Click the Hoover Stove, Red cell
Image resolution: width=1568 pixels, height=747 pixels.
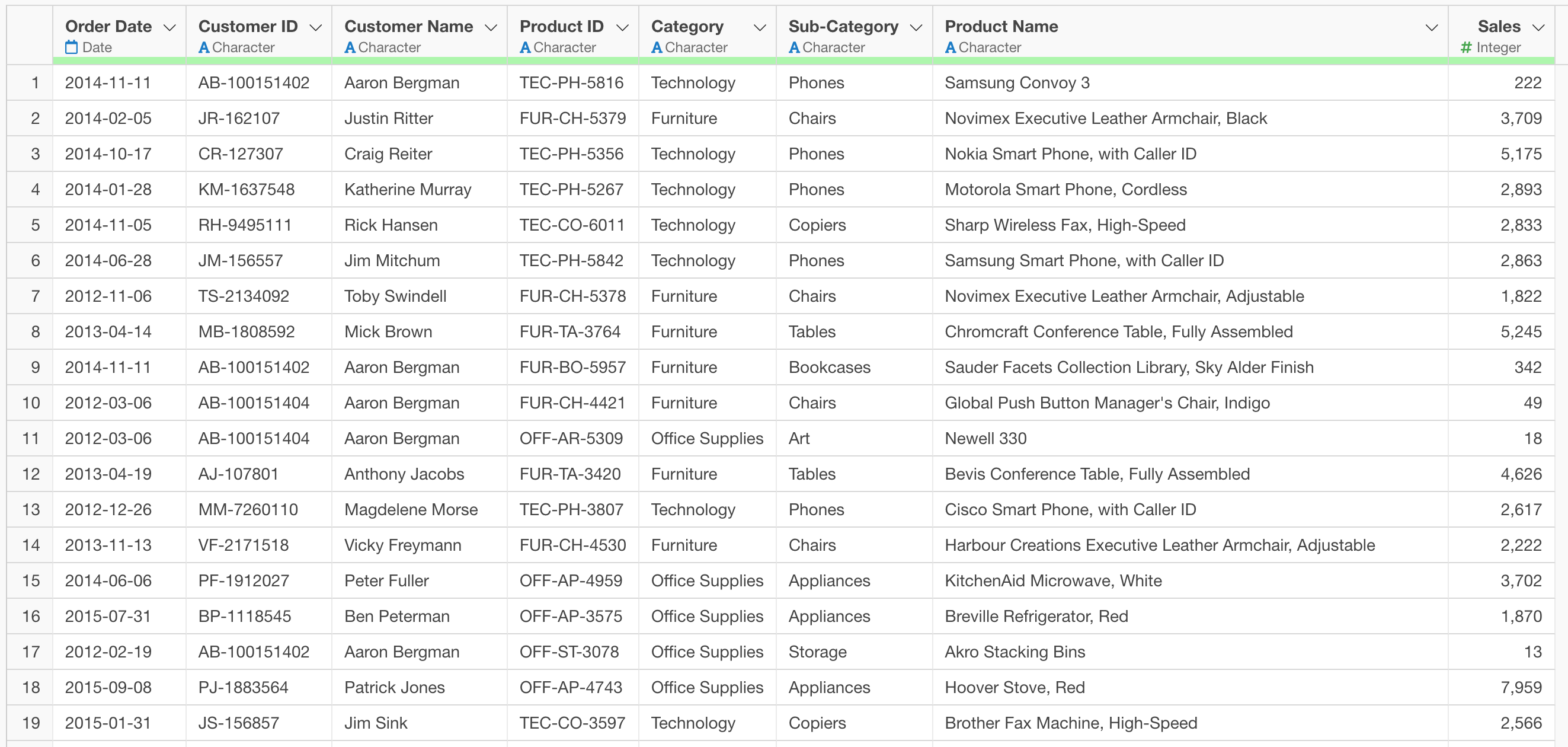[x=1015, y=687]
